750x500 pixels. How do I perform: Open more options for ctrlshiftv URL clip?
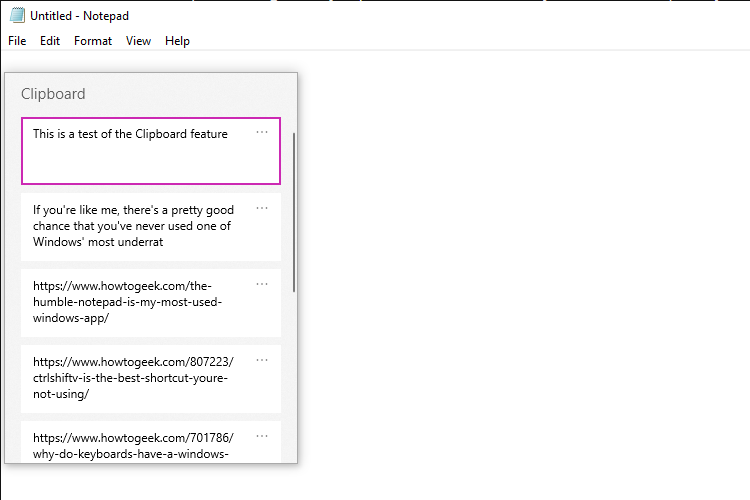point(262,360)
